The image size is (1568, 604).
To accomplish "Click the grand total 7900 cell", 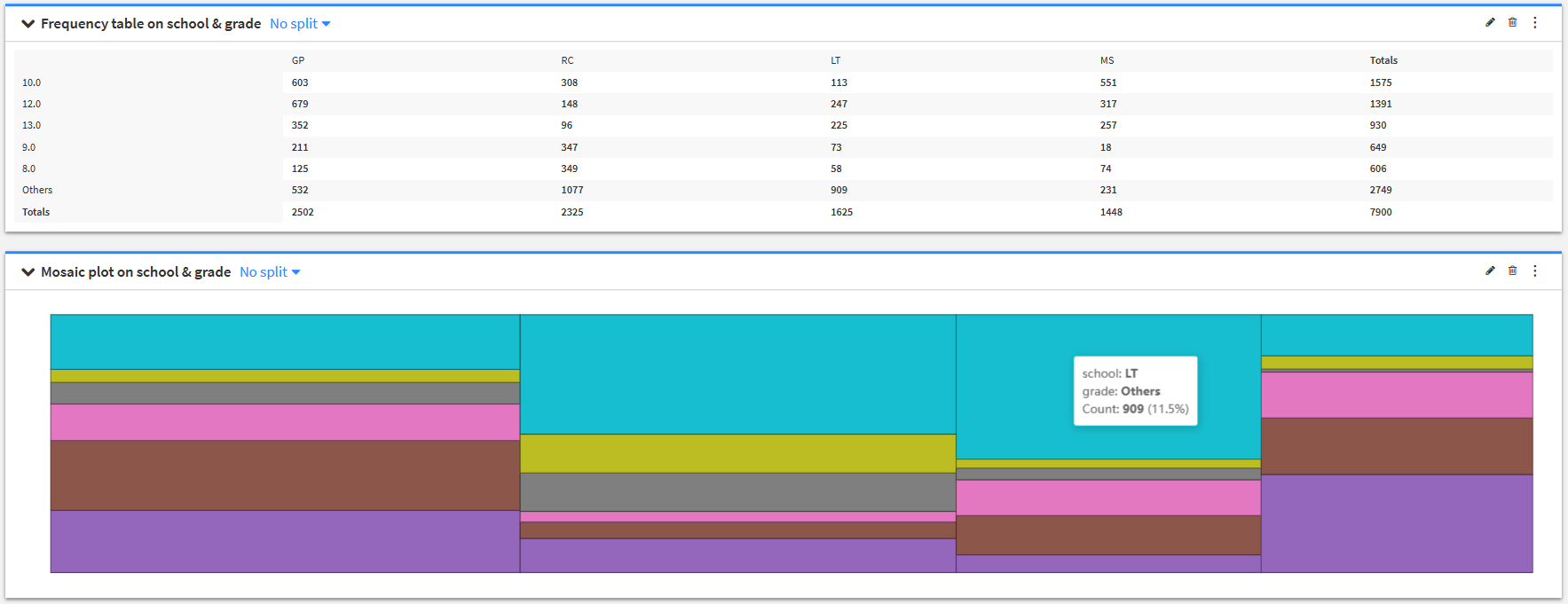I will [1381, 212].
